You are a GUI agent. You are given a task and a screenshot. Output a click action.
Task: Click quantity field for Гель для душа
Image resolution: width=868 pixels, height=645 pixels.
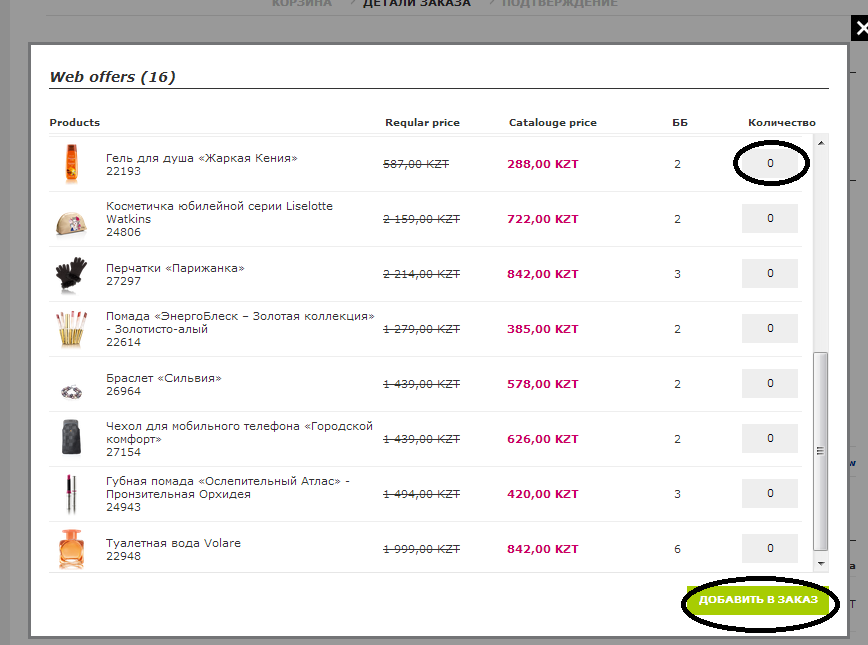[770, 163]
